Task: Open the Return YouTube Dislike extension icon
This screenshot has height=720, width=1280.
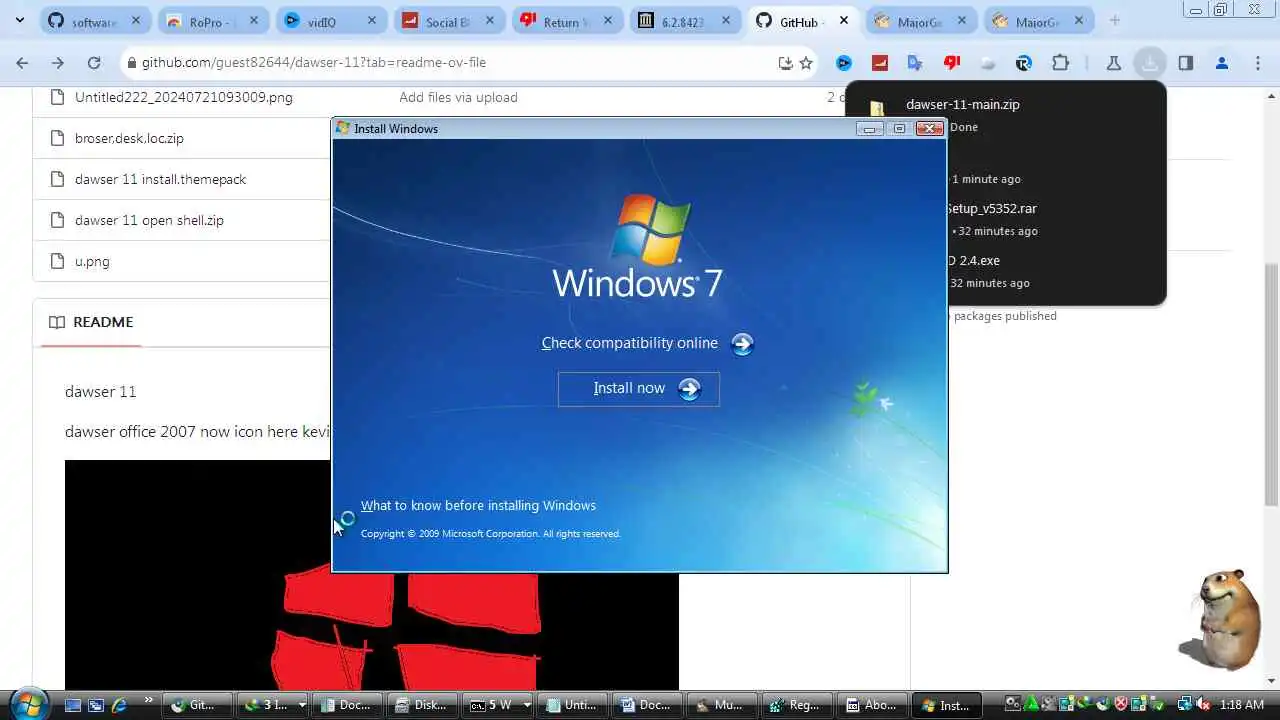Action: point(952,62)
